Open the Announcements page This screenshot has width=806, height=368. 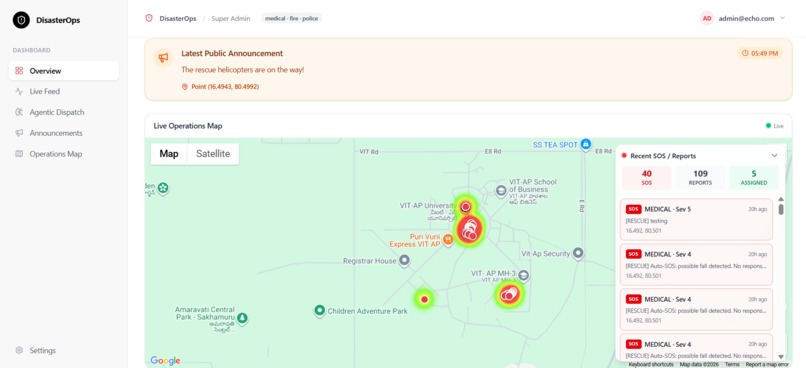[64, 133]
